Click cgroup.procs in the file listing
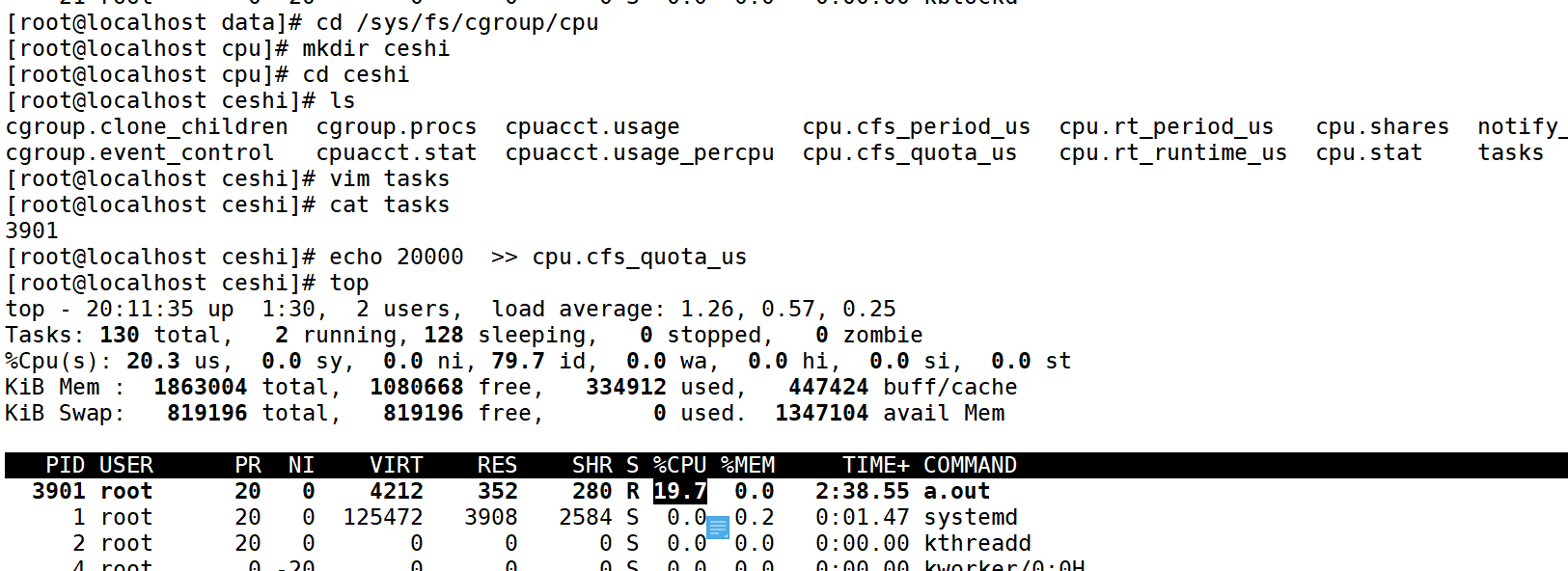This screenshot has height=571, width=1568. 396,127
